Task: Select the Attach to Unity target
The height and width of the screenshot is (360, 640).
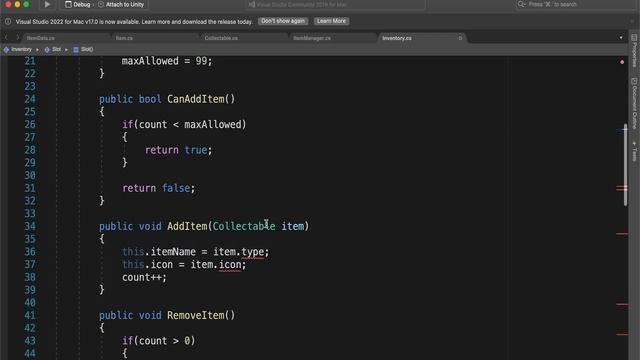Action: pos(121,4)
